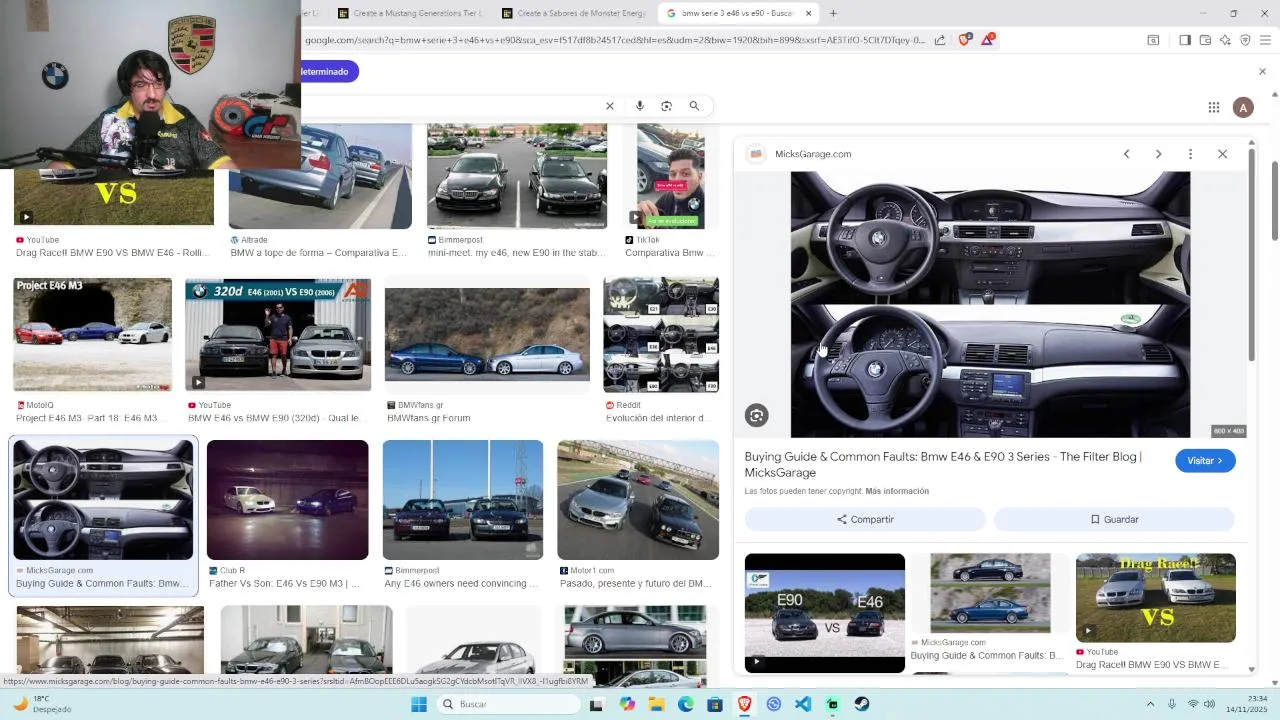Open Copilot from taskbar
1280x720 pixels.
pos(627,704)
